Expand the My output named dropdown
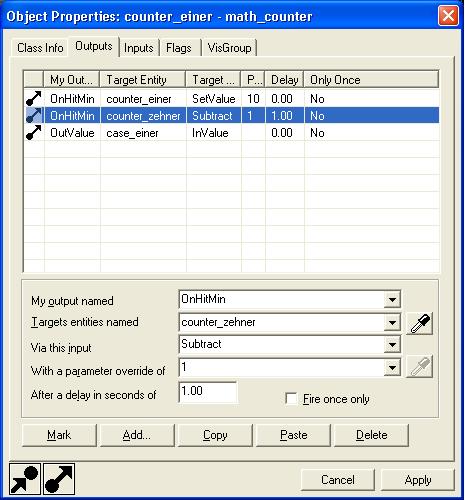This screenshot has height=500, width=465. (x=392, y=299)
